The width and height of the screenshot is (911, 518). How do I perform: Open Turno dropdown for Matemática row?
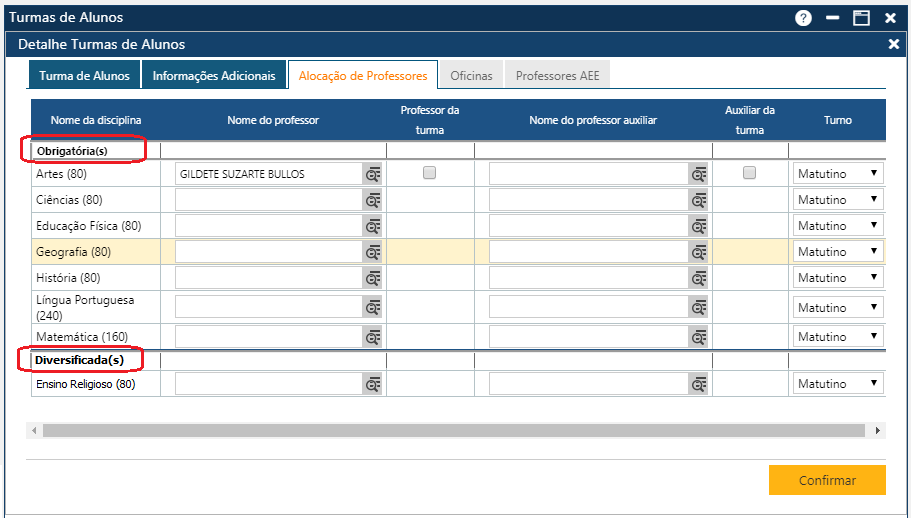click(838, 337)
